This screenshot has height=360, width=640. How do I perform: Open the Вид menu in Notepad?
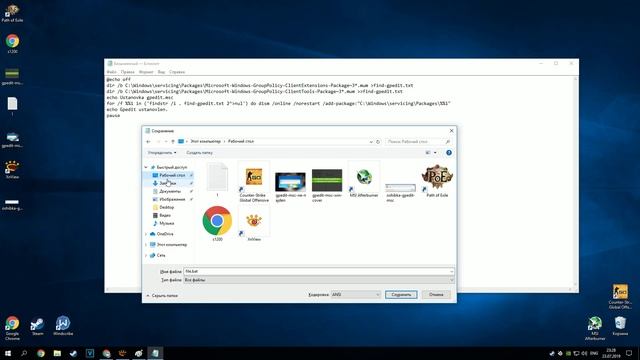point(161,72)
